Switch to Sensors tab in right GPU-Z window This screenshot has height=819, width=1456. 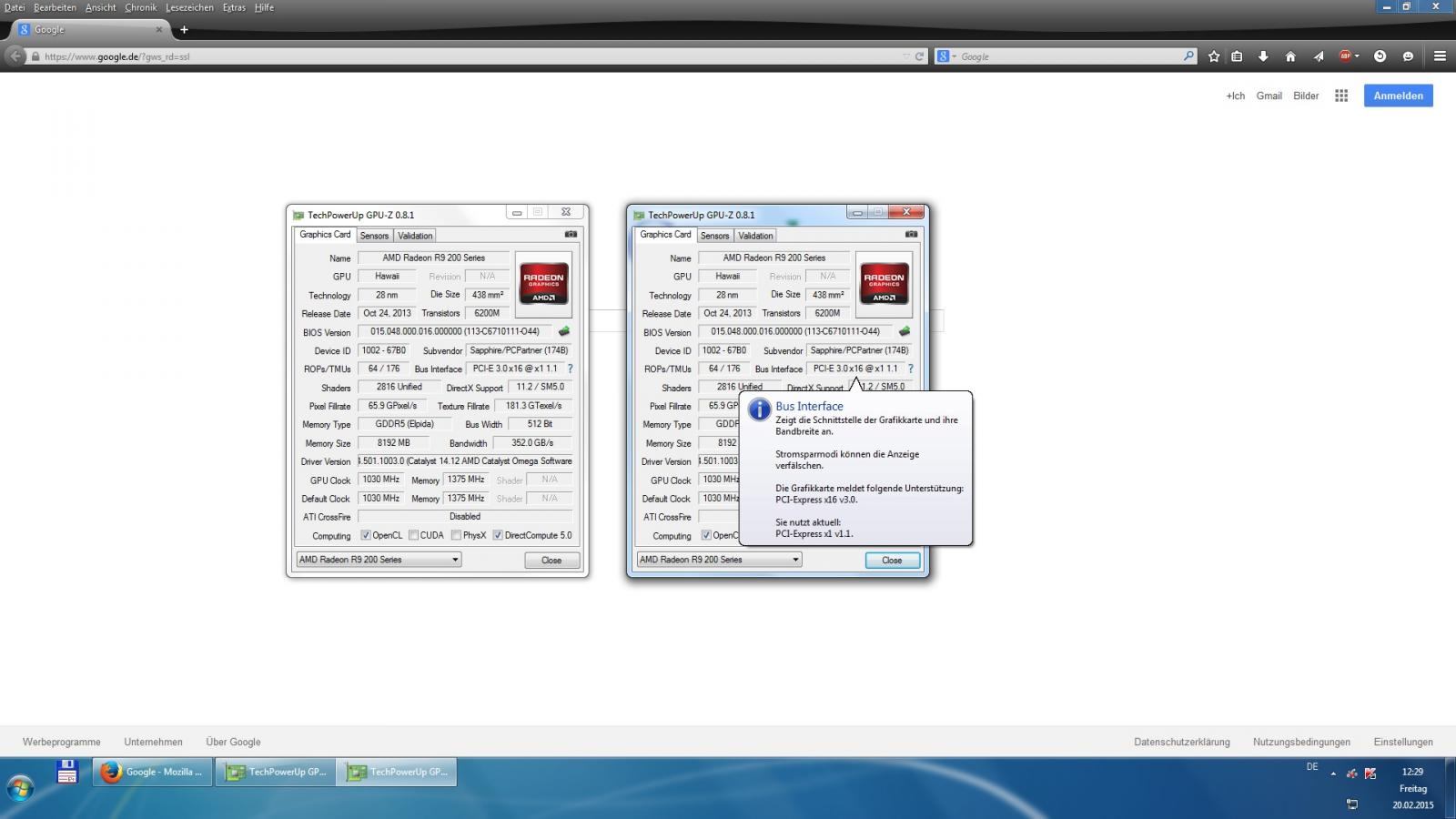point(714,236)
